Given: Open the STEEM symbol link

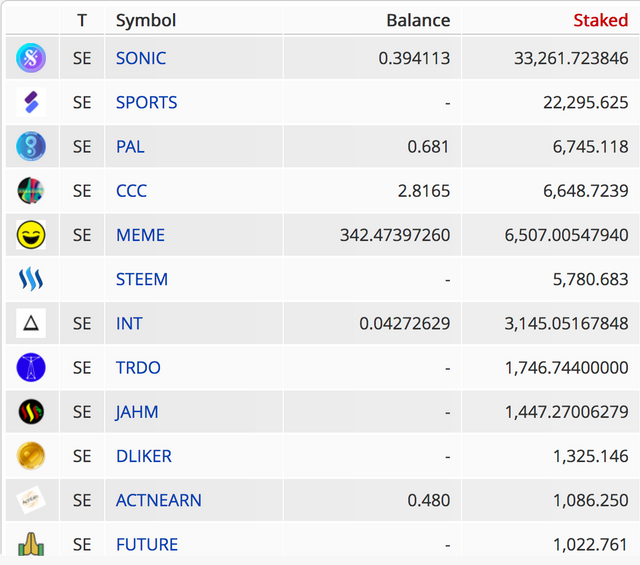Looking at the screenshot, I should tap(142, 279).
